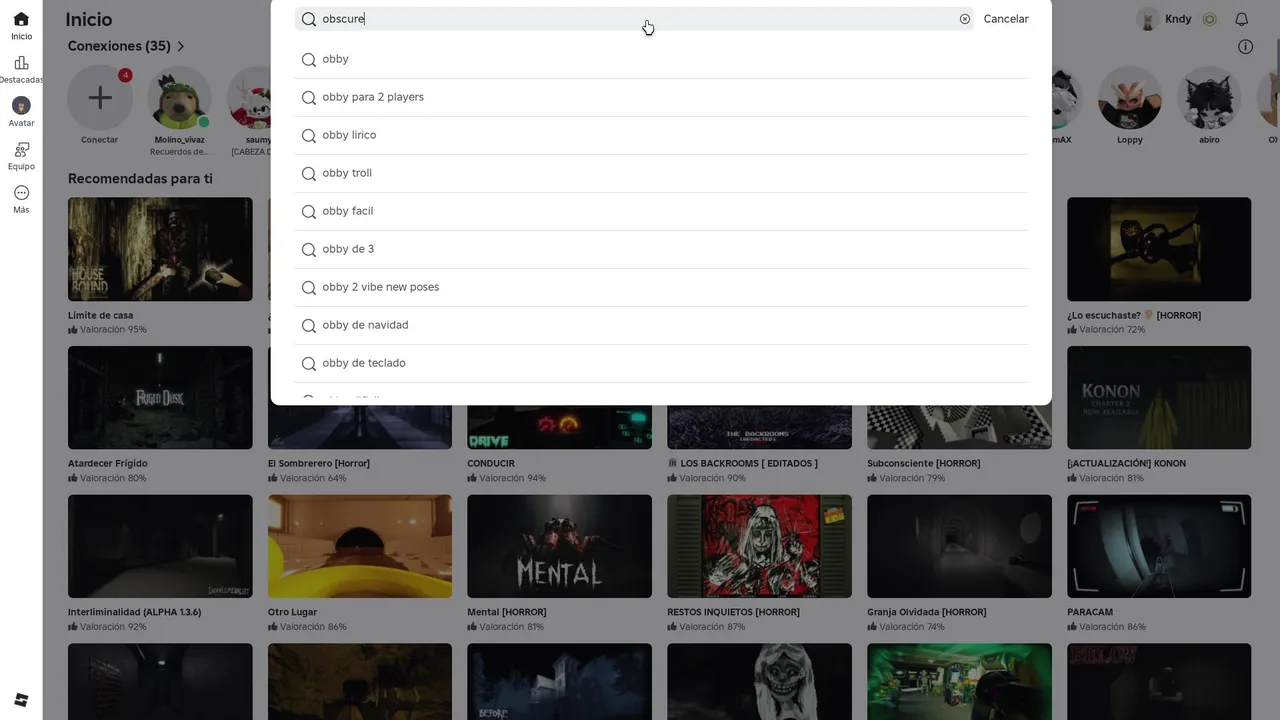Screen dimensions: 1280x720
Task: Open Límite de casa game thumbnail
Action: click(160, 249)
